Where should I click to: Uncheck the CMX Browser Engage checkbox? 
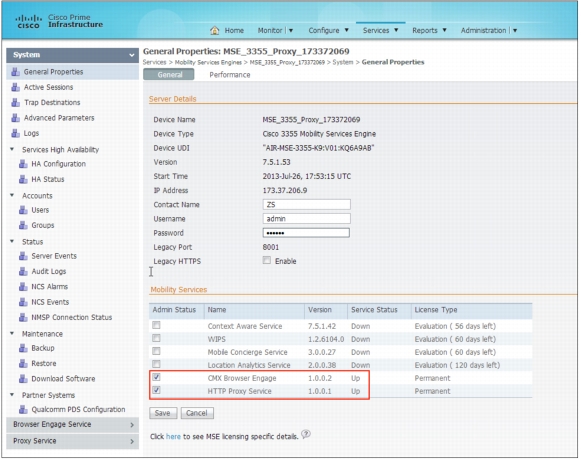coord(156,378)
